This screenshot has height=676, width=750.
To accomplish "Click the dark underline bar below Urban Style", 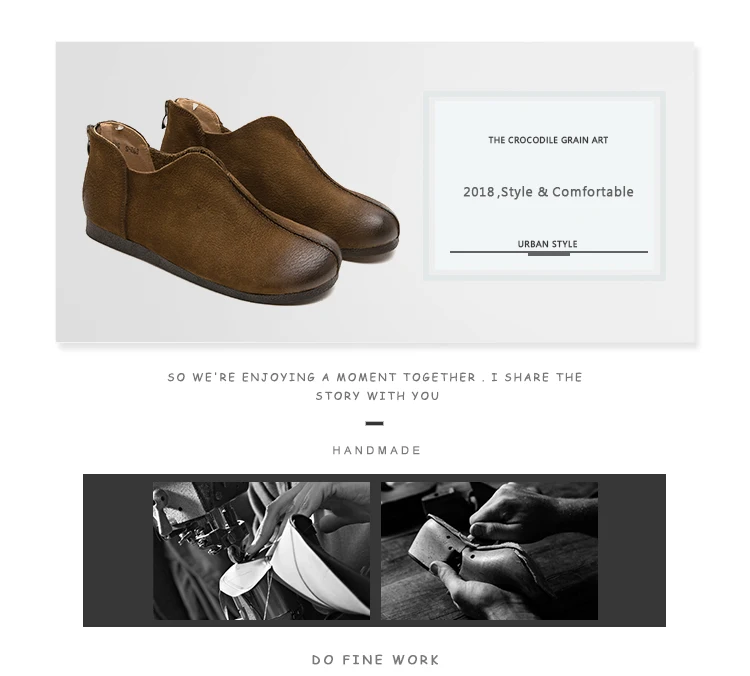I will pyautogui.click(x=549, y=253).
